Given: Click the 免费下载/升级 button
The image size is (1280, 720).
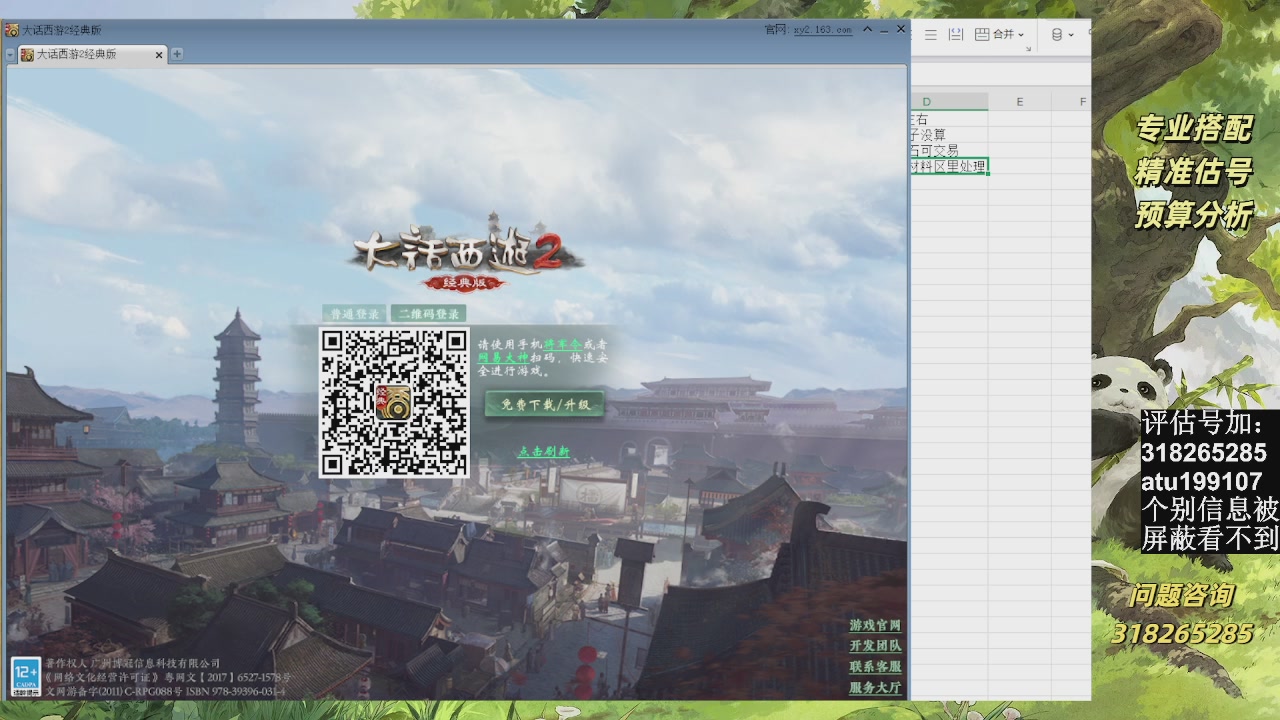Looking at the screenshot, I should coord(545,405).
